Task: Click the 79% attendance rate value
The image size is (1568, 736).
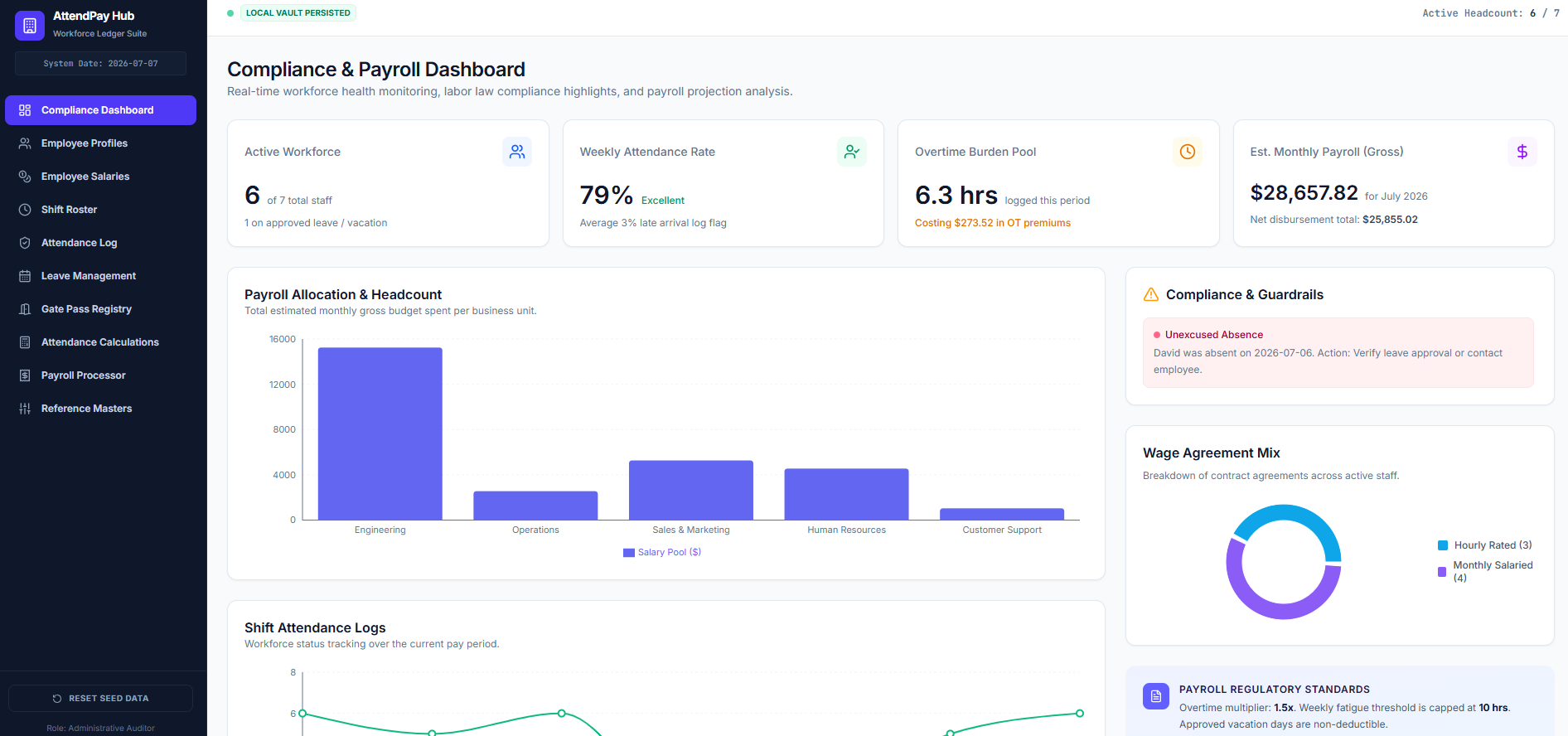Action: tap(607, 196)
